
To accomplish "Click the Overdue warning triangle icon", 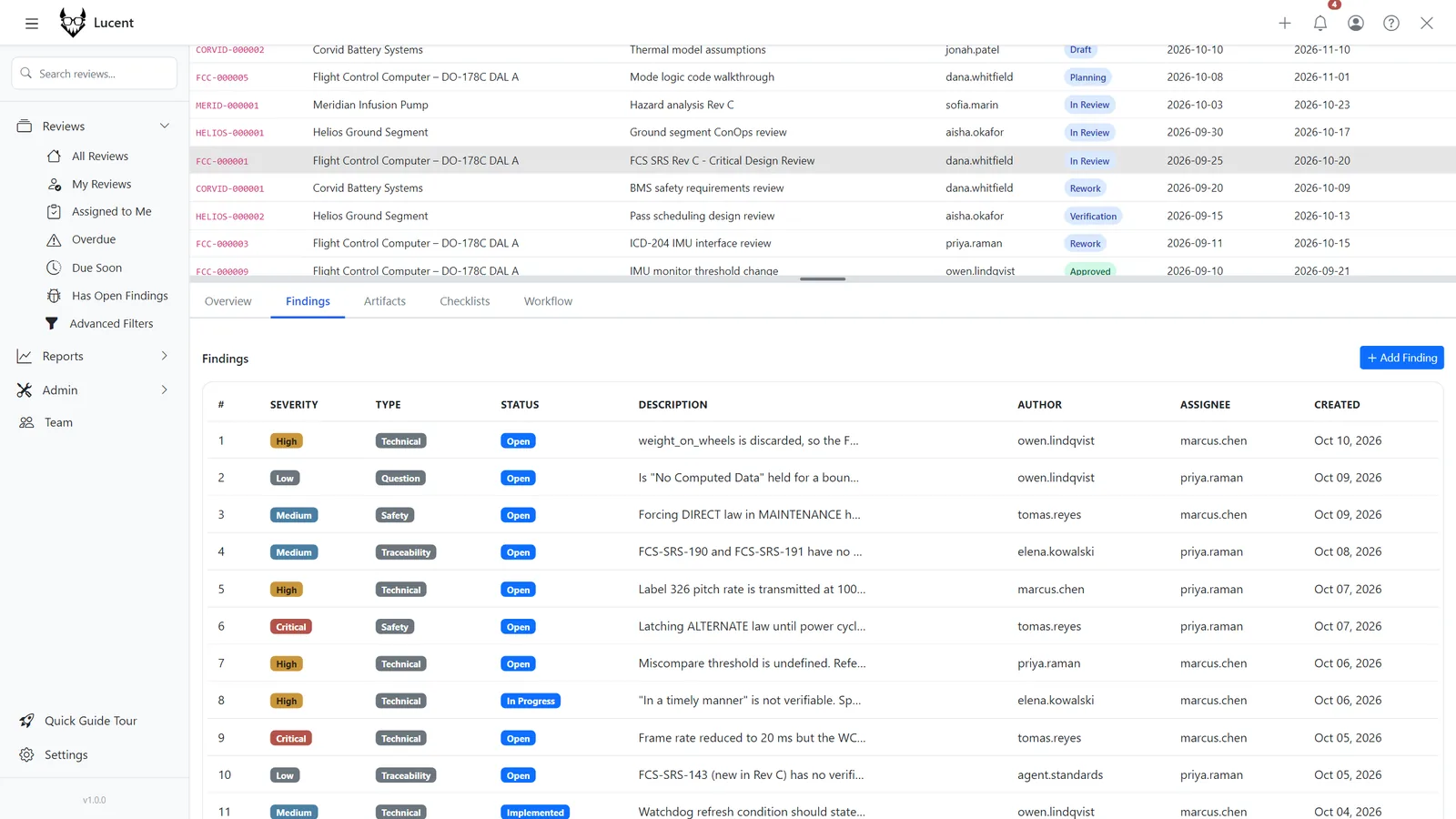I will click(55, 240).
